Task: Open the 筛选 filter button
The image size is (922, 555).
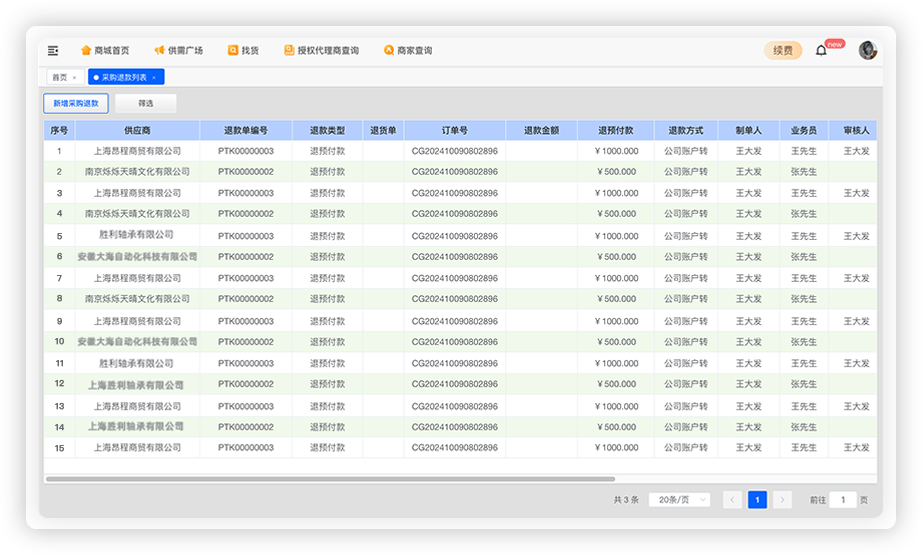Action: [x=146, y=103]
